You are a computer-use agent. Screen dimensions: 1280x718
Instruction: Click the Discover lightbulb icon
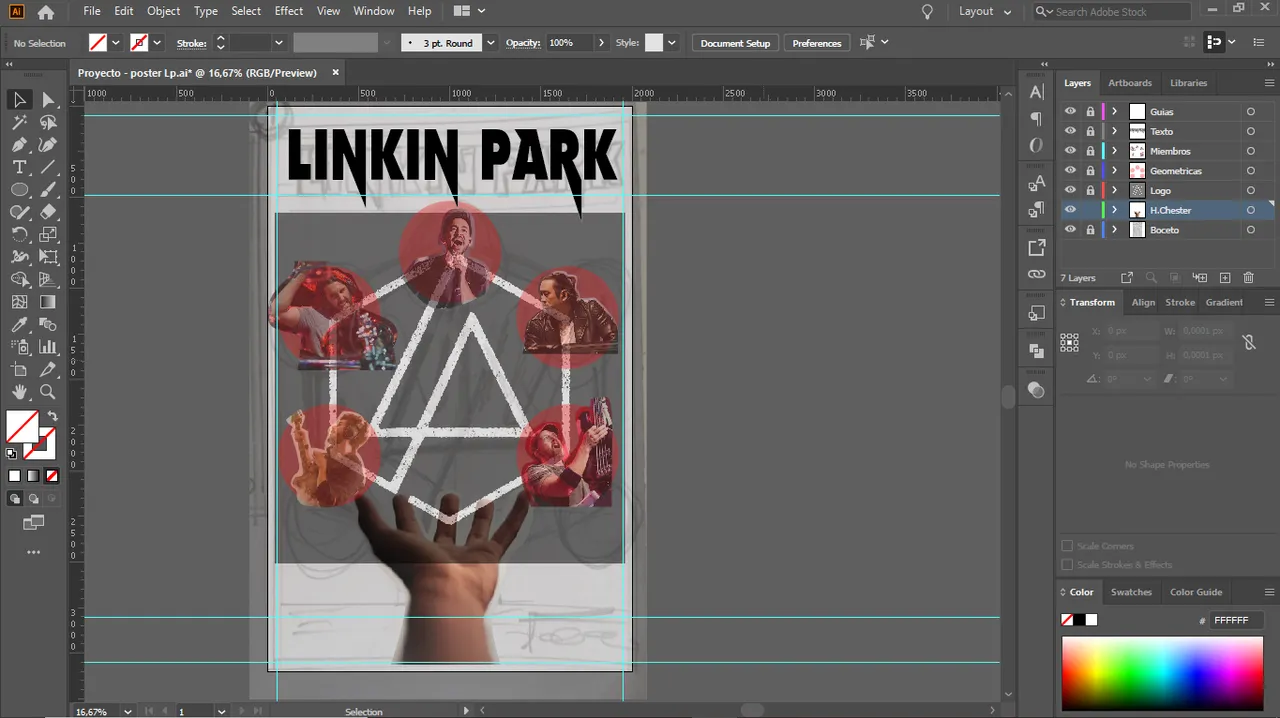click(x=927, y=12)
